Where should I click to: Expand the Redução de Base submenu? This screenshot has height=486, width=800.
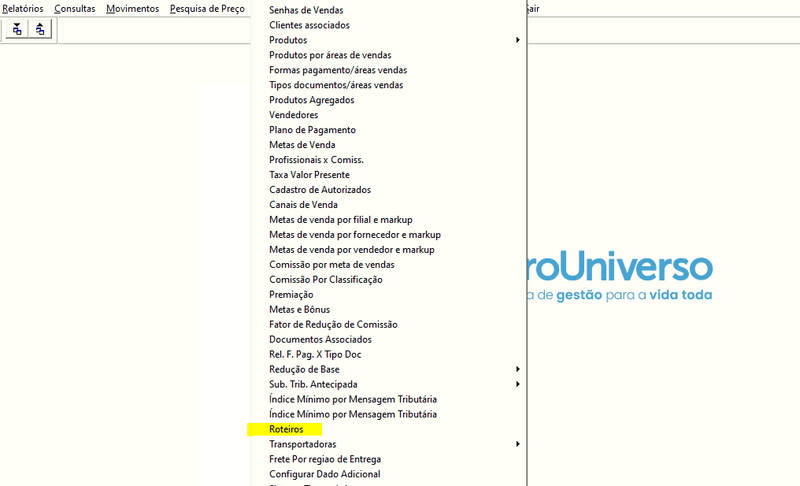pos(517,370)
